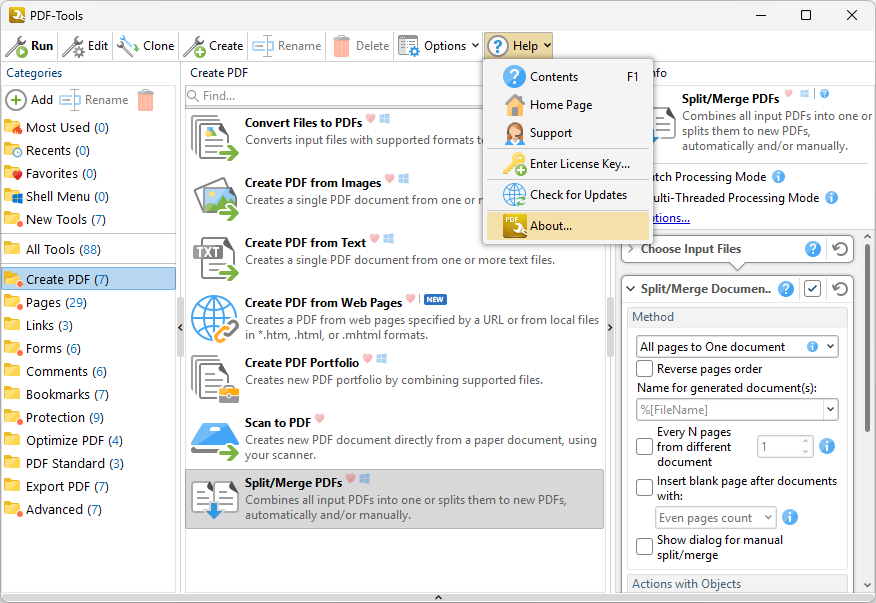Open the Options toolbar menu
876x603 pixels.
(439, 46)
